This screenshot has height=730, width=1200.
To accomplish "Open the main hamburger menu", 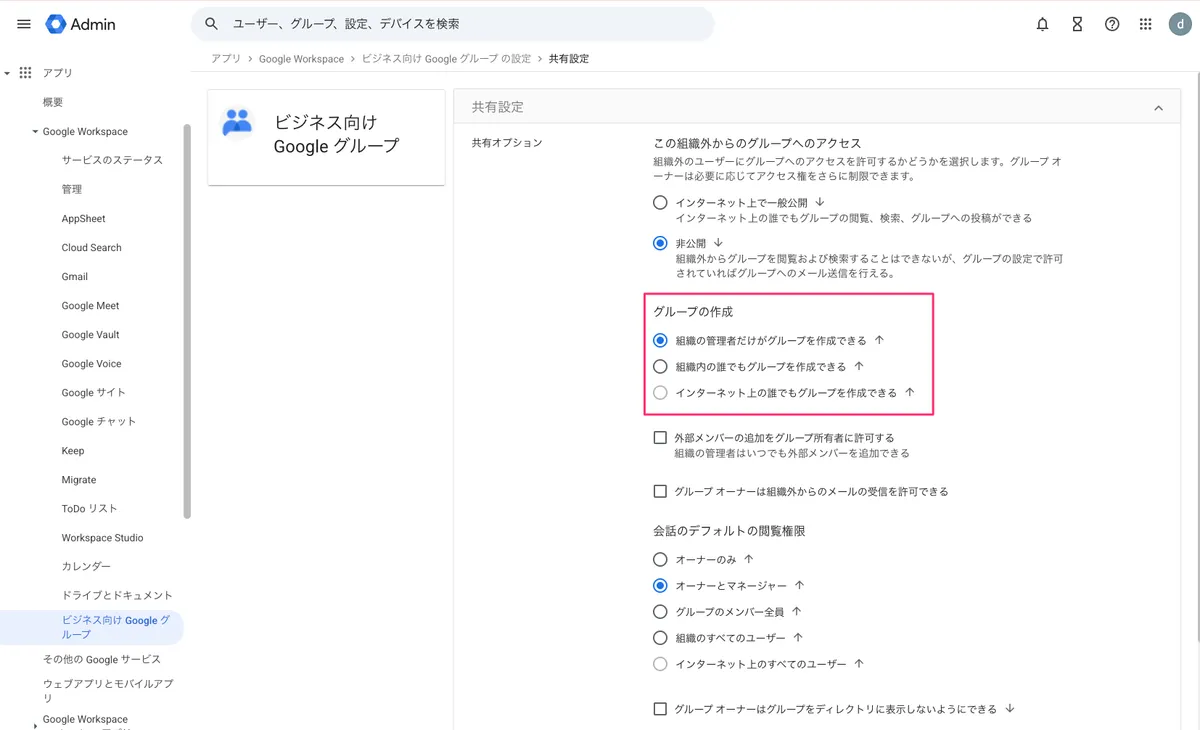I will tap(24, 24).
